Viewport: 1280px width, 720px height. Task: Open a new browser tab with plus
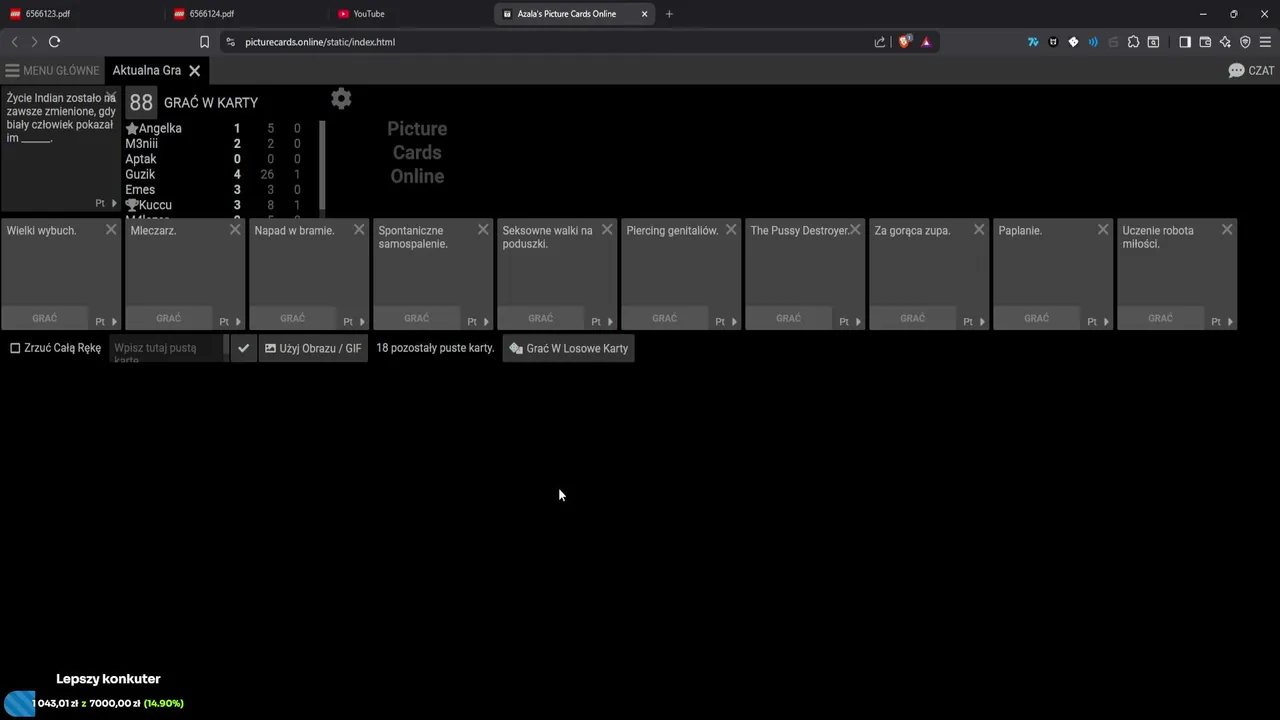[669, 14]
